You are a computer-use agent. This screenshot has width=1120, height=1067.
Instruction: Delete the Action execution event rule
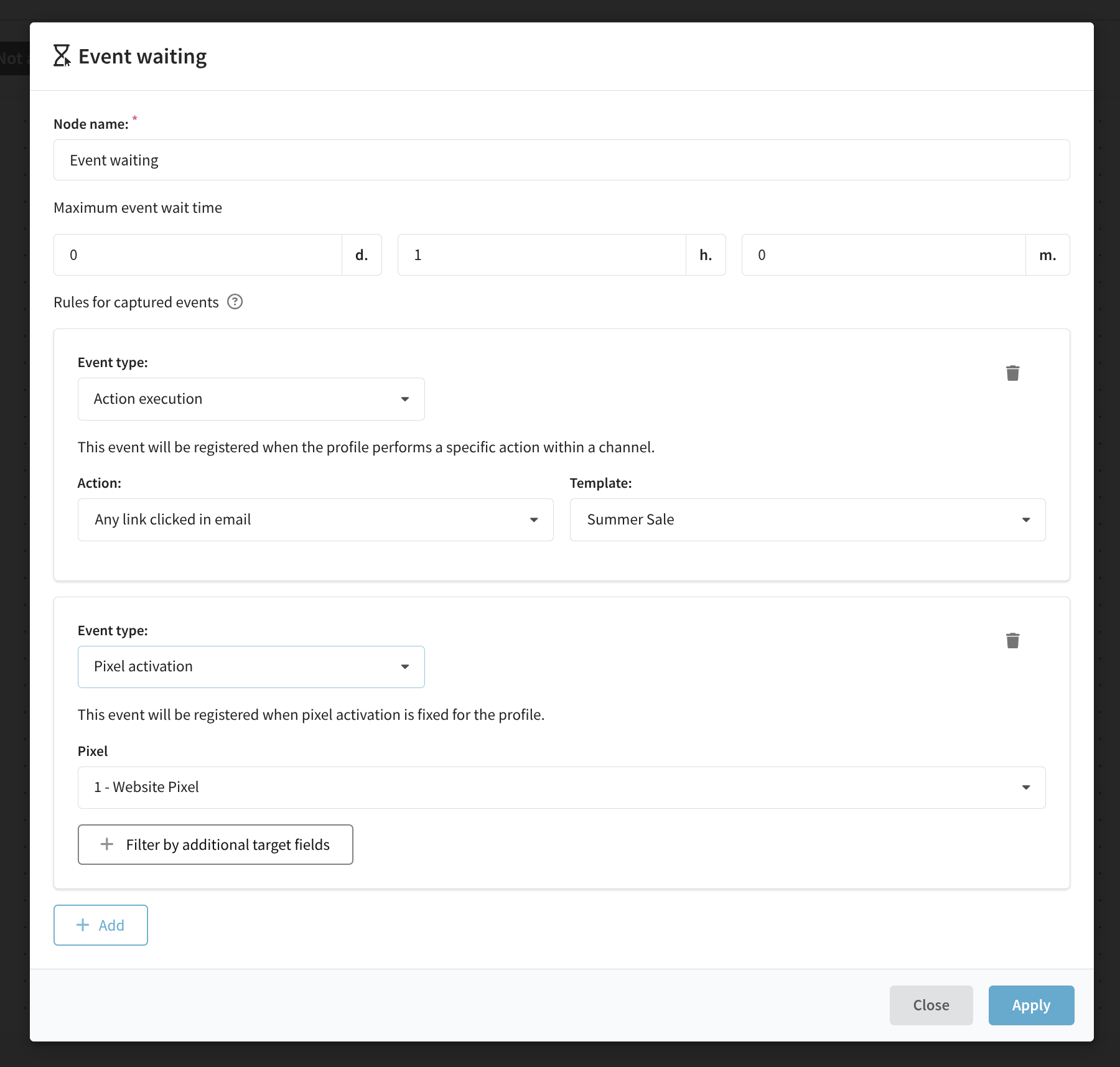click(1012, 373)
